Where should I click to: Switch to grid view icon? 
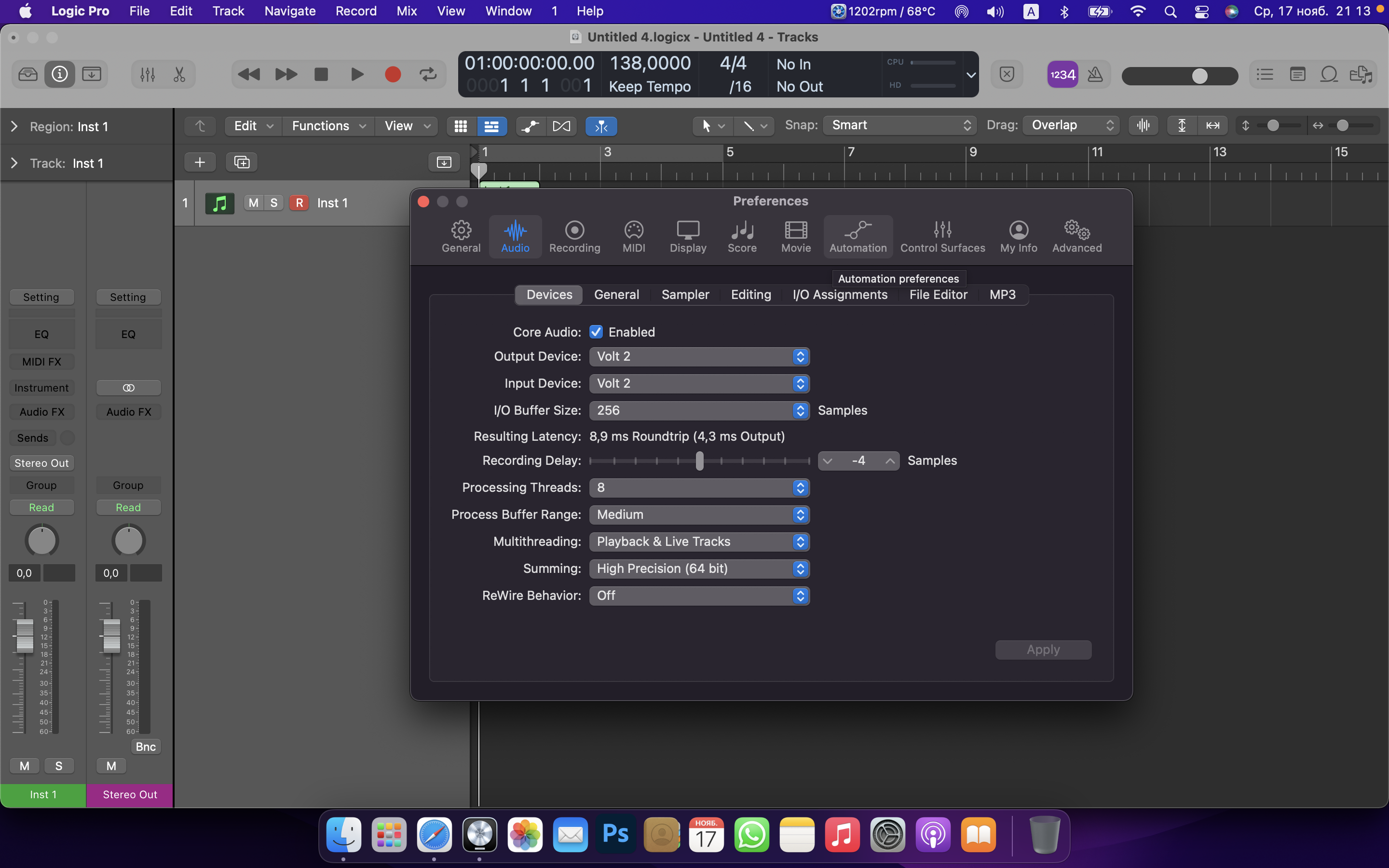[x=461, y=126]
